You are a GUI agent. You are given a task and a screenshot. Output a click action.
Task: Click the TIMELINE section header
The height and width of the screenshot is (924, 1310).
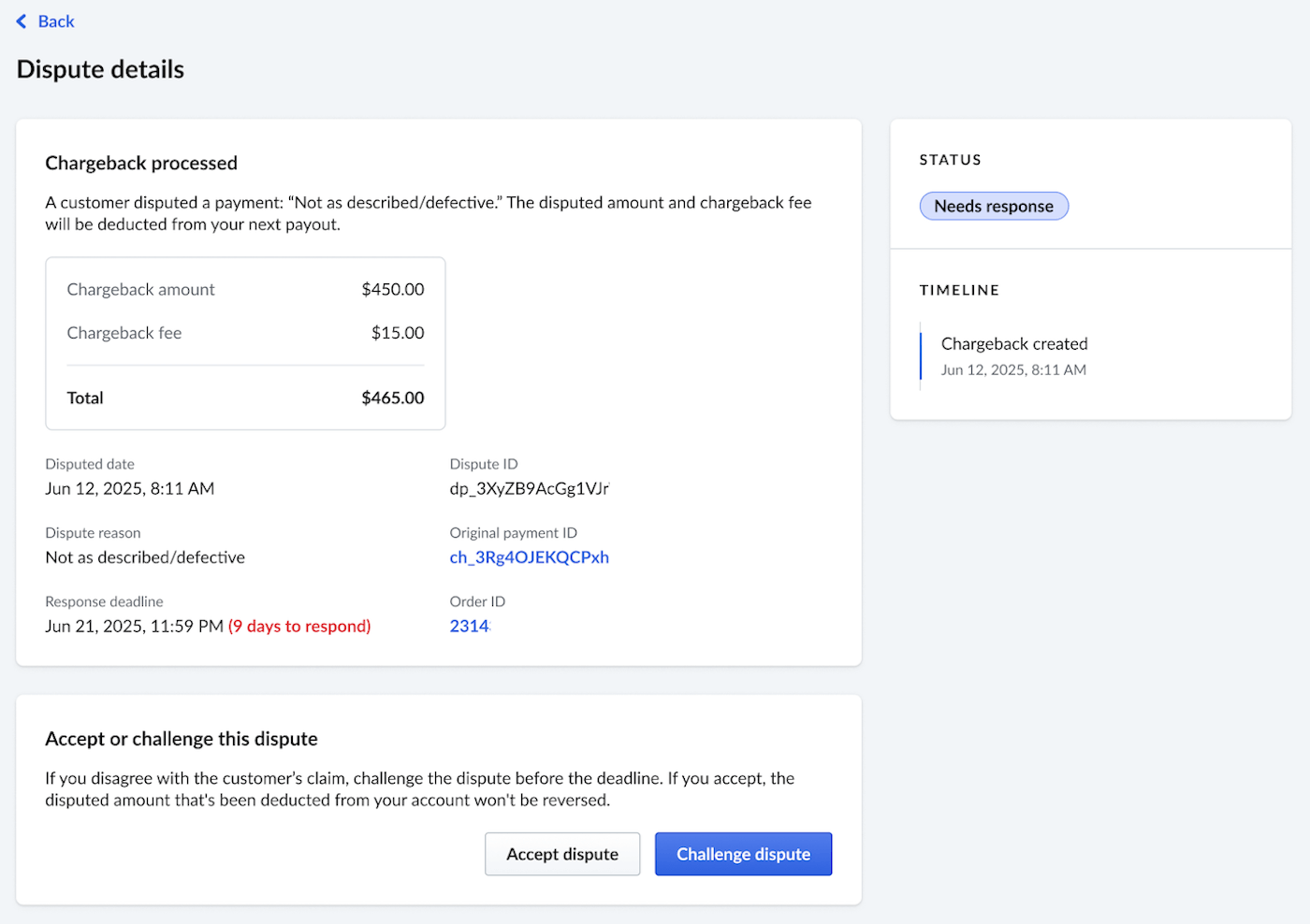point(959,290)
